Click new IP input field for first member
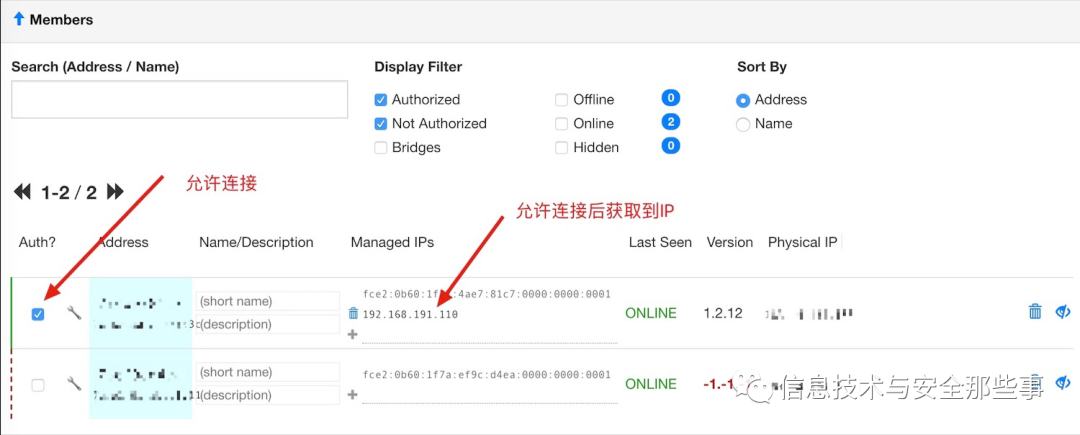Viewport: 1080px width, 435px height. 490,335
